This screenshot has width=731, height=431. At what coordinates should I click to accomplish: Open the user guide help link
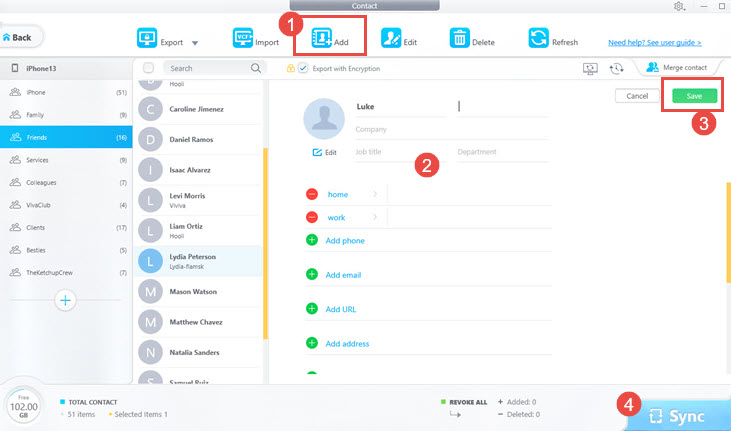(655, 42)
